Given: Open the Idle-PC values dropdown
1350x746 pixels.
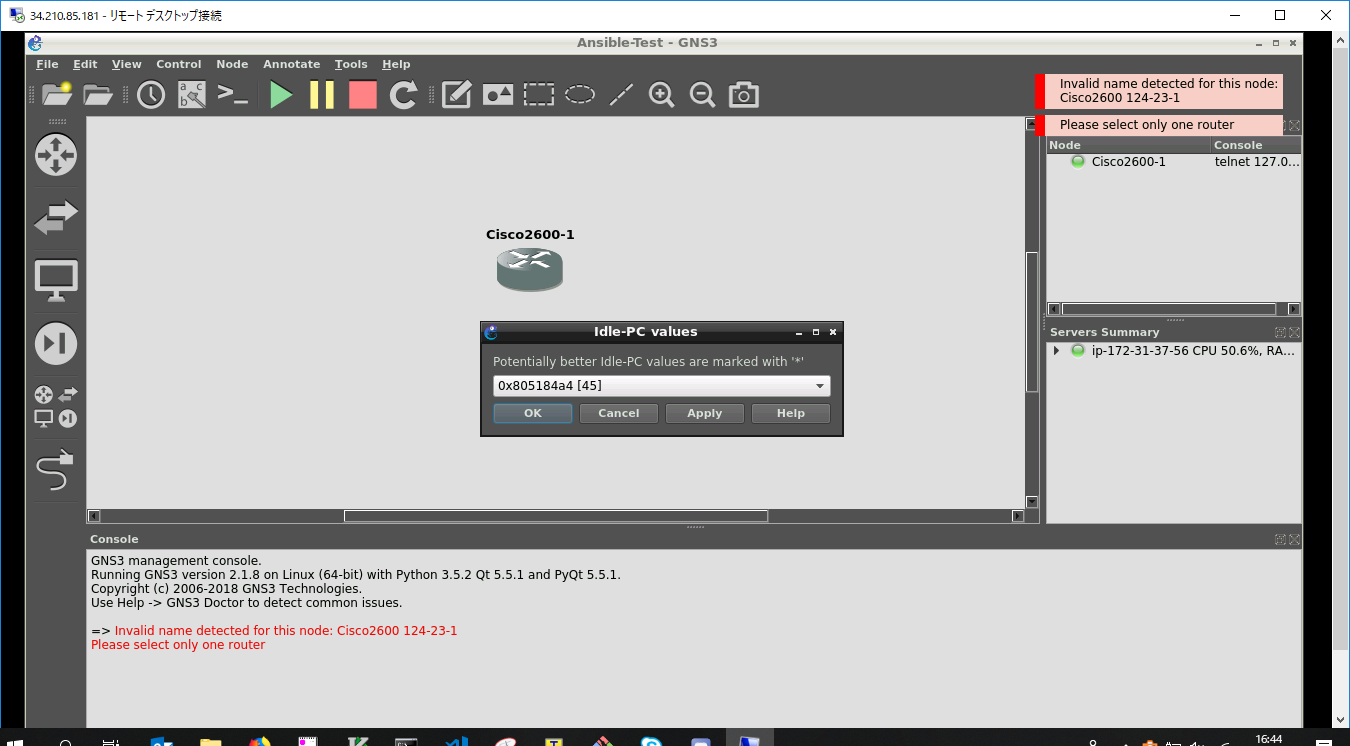Looking at the screenshot, I should coord(662,386).
